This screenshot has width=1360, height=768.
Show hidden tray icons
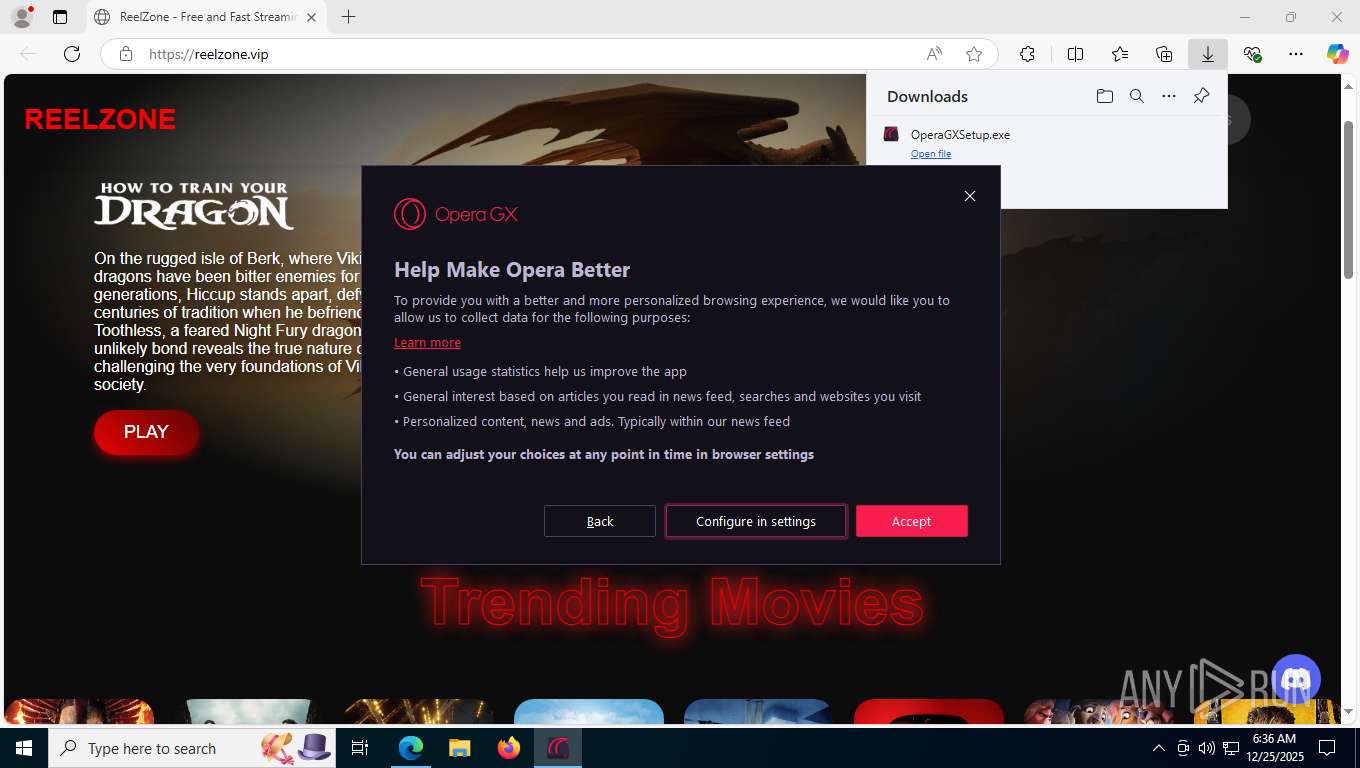coord(1159,748)
